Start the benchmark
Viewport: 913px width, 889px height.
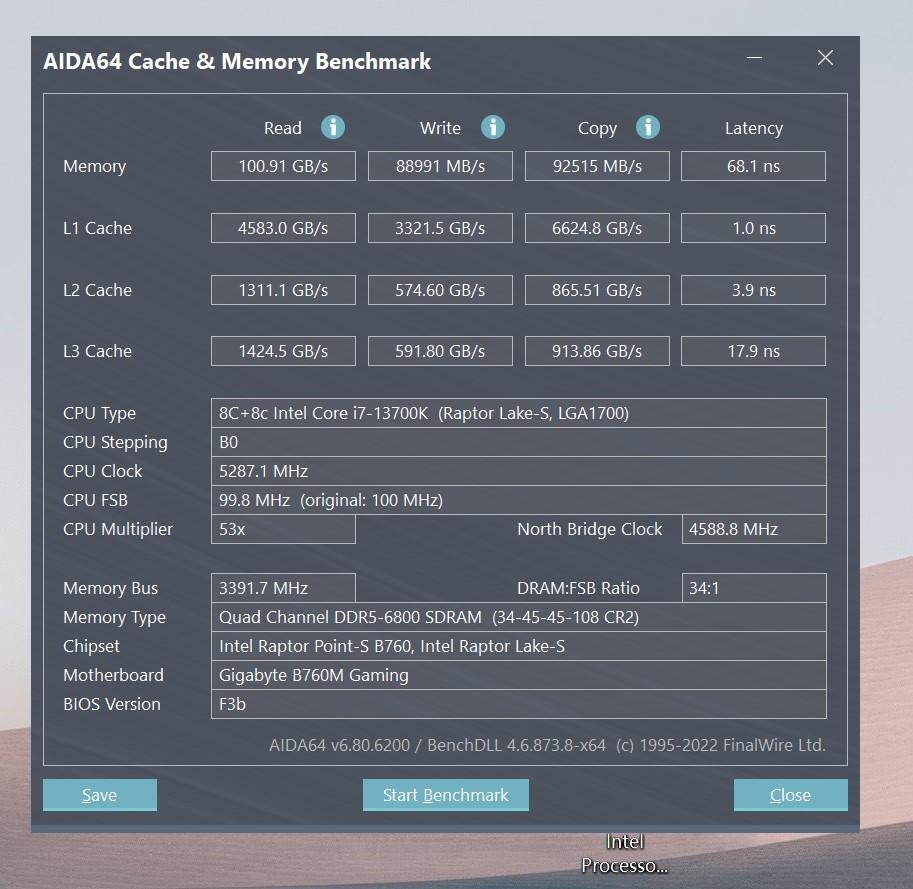click(x=445, y=795)
